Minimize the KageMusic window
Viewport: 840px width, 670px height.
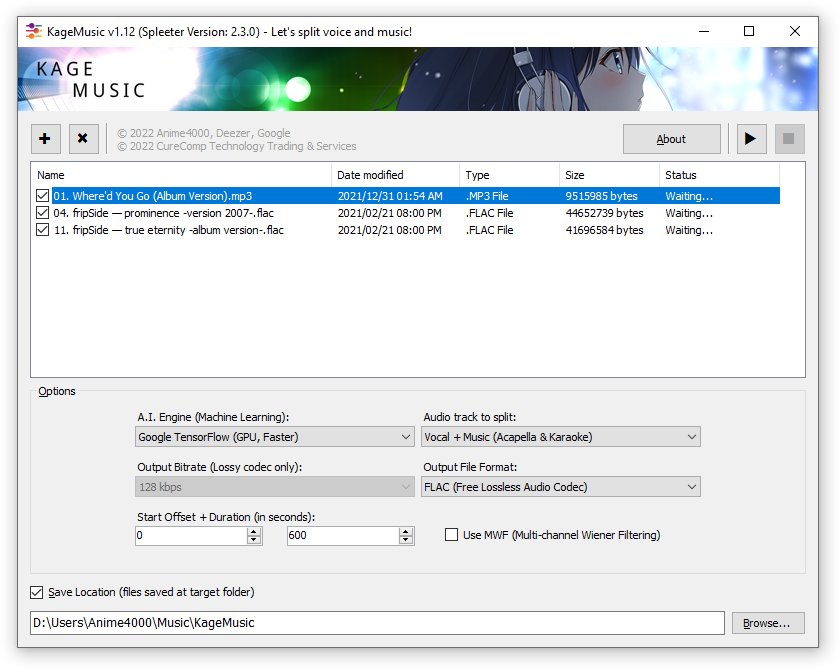click(x=704, y=32)
